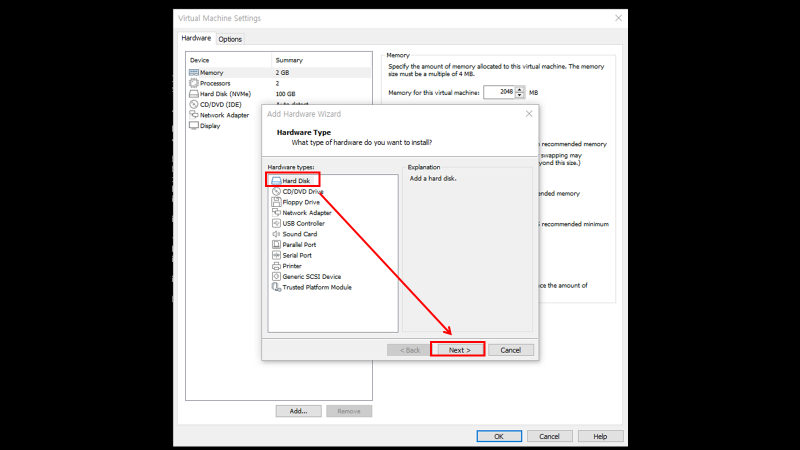Screen dimensions: 800x450
Task: Increase memory with the stepper up arrow
Action: pos(520,89)
